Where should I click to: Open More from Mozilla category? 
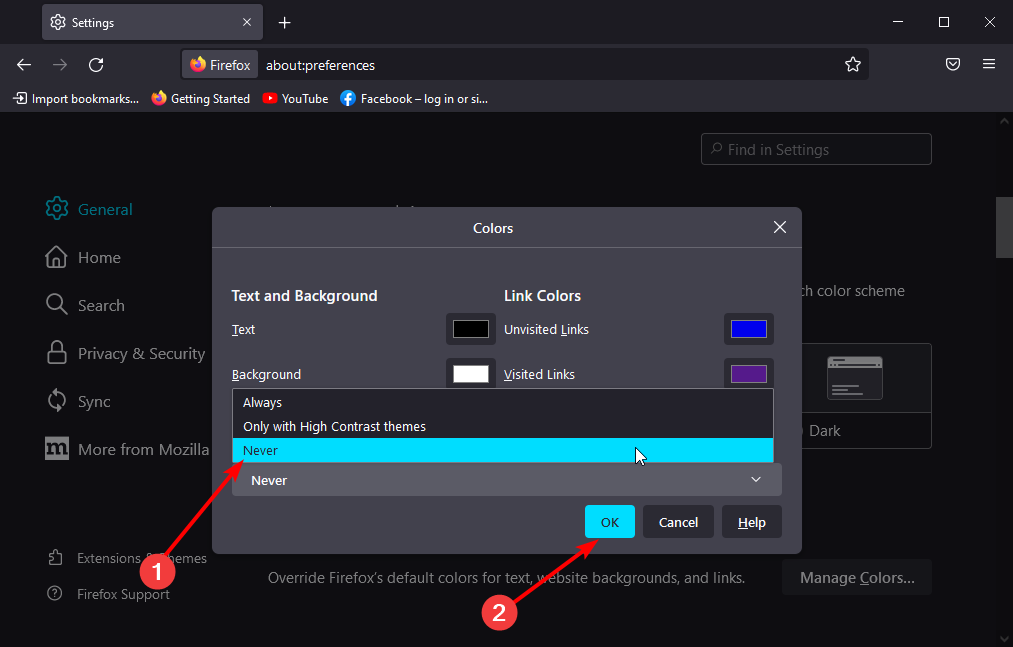point(127,449)
